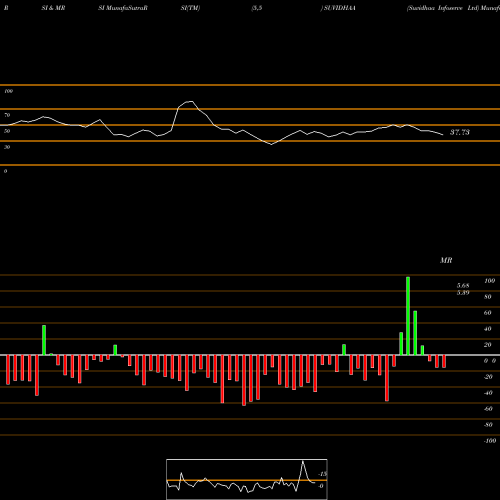The height and width of the screenshot is (500, 500).
Task: Click the '0' label on RSI axis
Action: 5,171
